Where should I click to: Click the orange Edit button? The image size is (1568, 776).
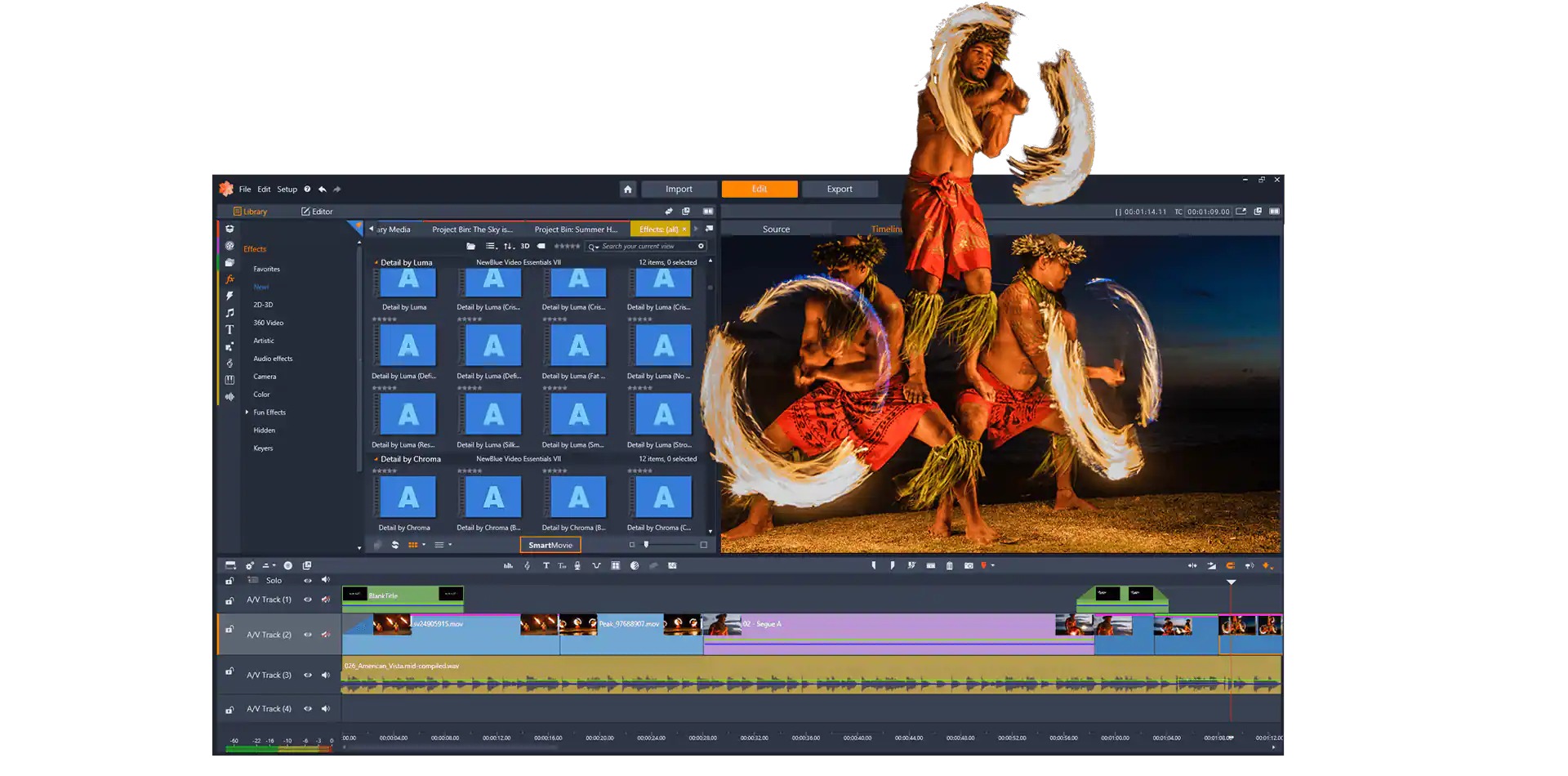pos(759,190)
